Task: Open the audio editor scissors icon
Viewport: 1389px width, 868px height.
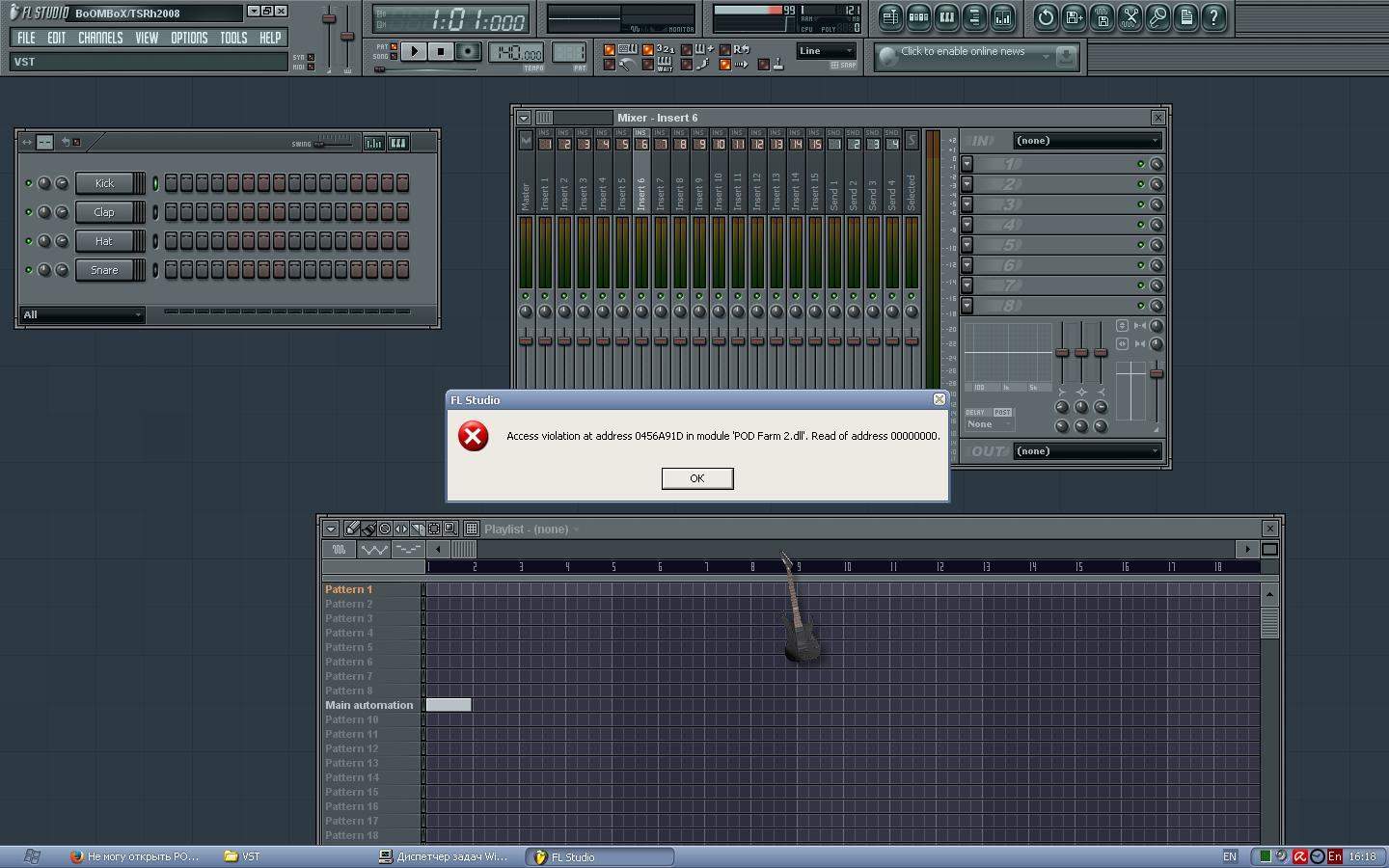Action: (1130, 16)
